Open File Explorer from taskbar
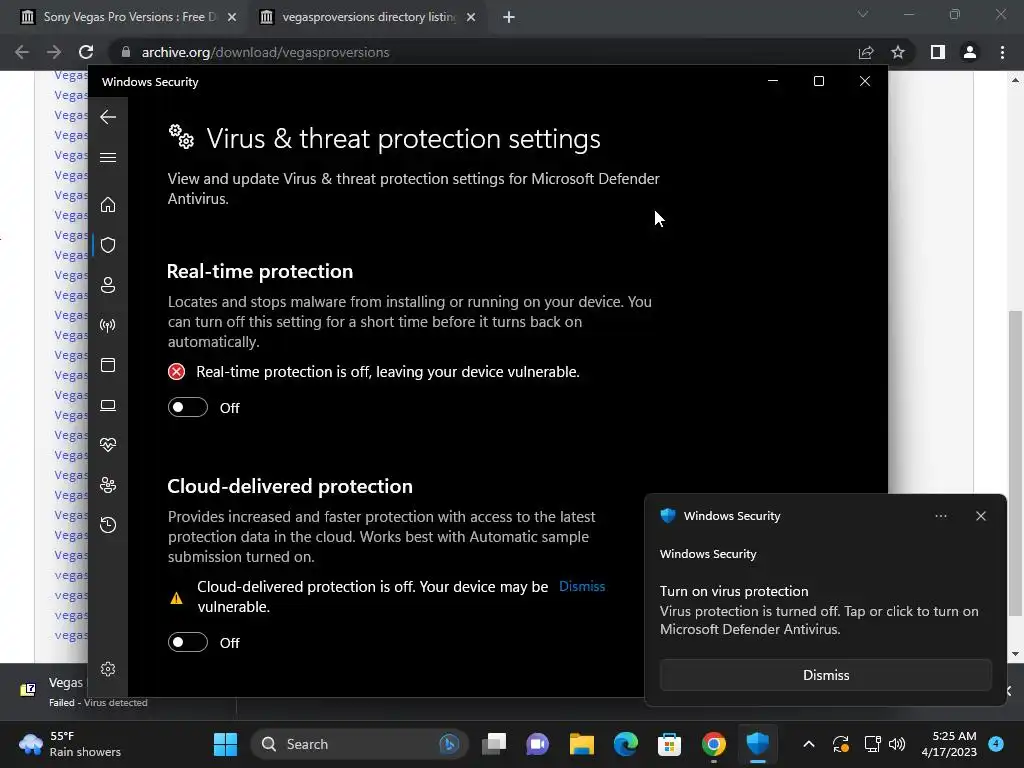 coord(581,744)
